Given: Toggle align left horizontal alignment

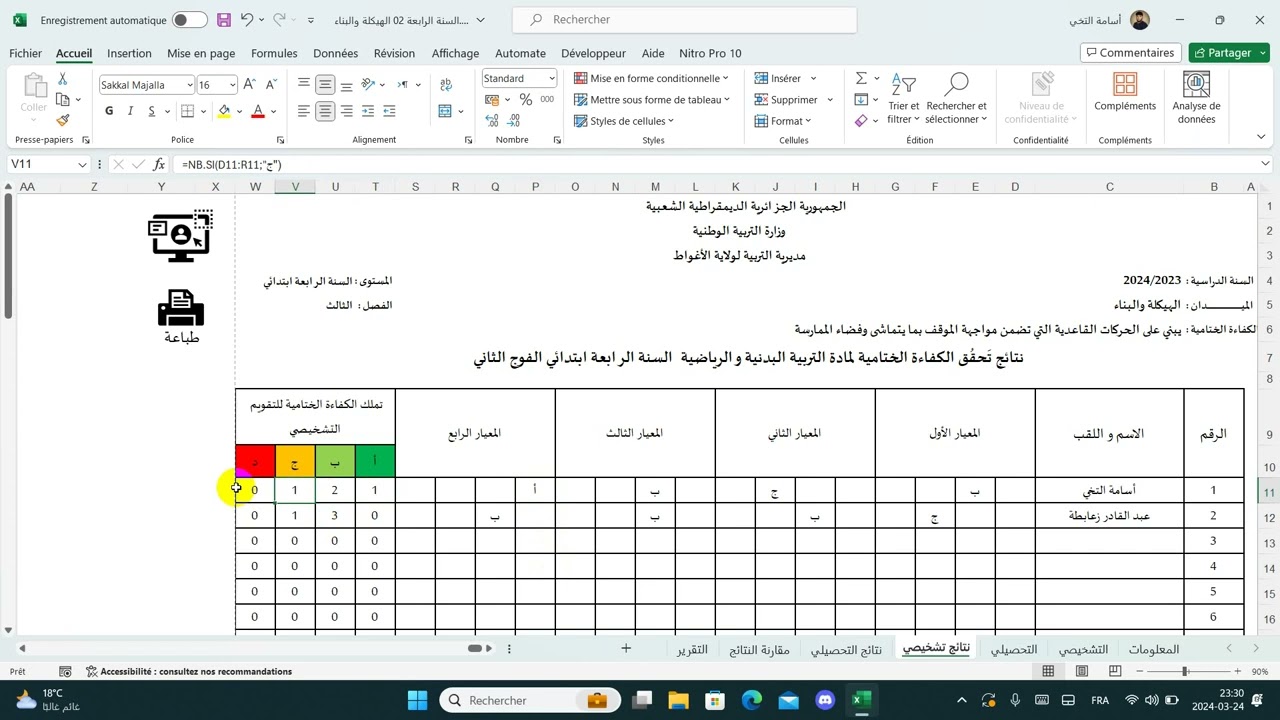Looking at the screenshot, I should pos(304,111).
